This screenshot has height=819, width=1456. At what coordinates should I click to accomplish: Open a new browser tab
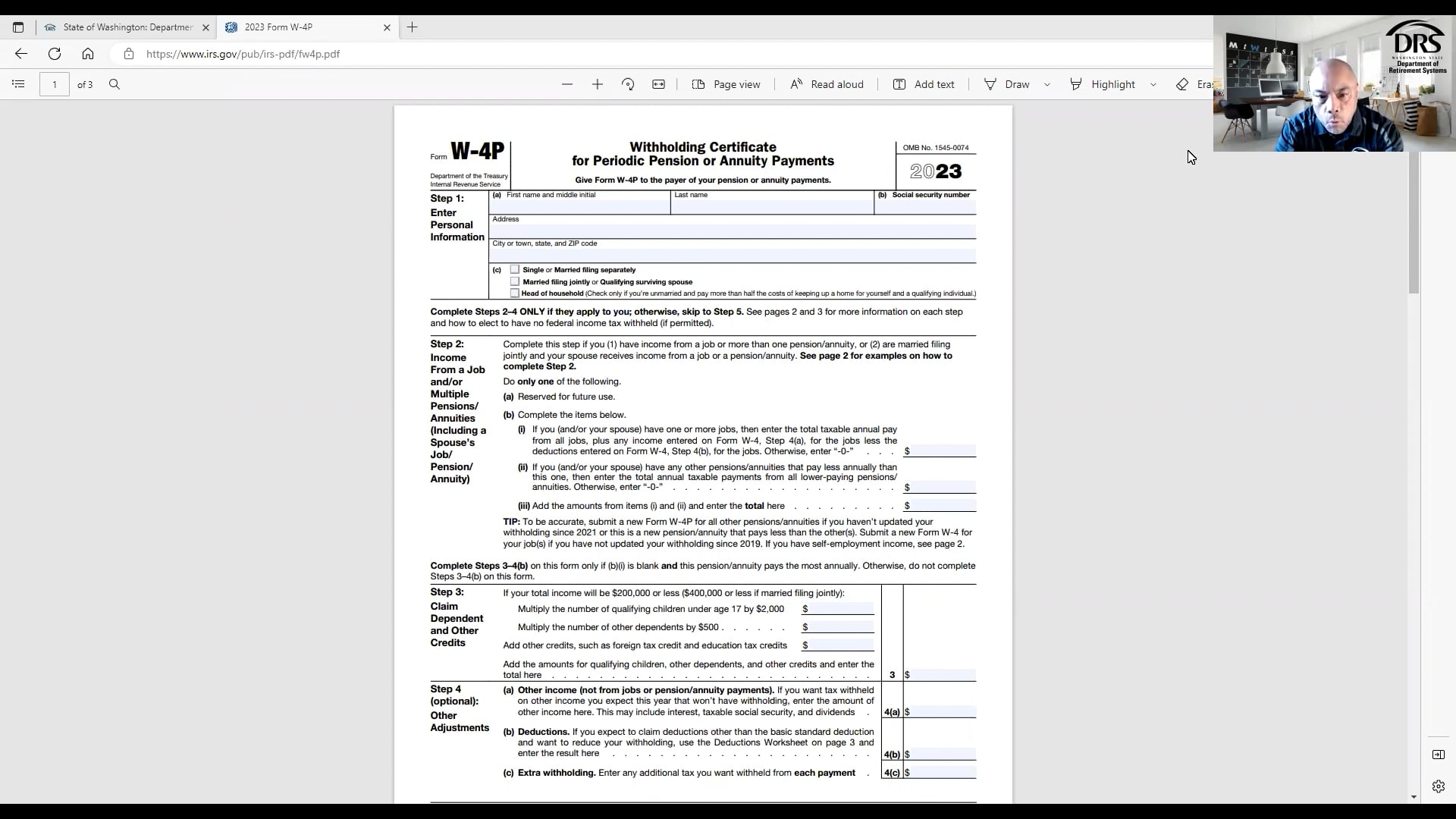click(413, 27)
